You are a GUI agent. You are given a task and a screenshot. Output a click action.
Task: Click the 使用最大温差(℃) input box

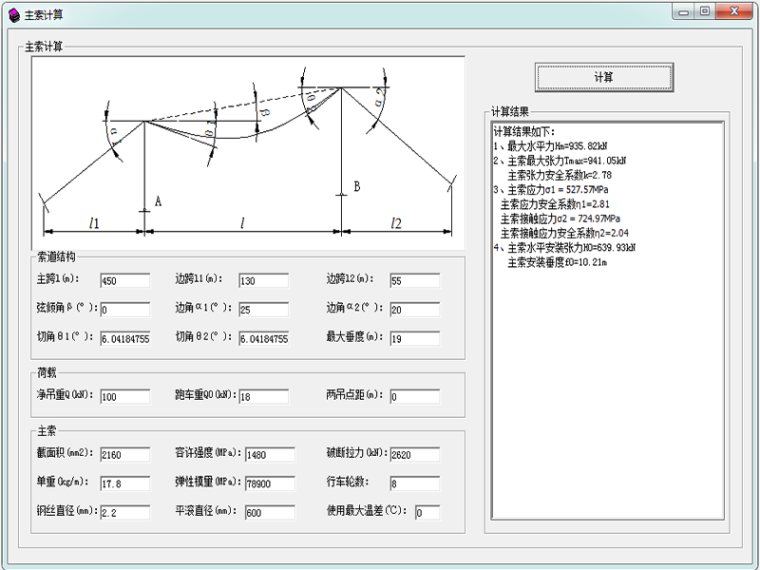point(426,513)
